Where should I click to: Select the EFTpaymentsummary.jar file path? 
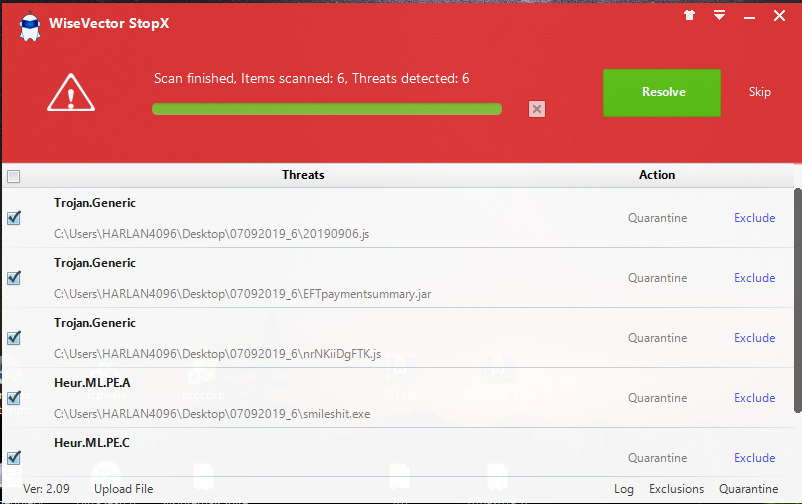242,294
